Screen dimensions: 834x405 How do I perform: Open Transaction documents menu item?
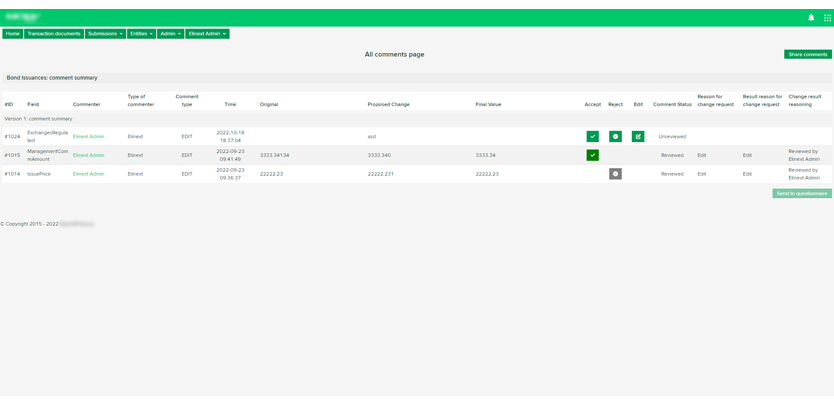click(54, 34)
